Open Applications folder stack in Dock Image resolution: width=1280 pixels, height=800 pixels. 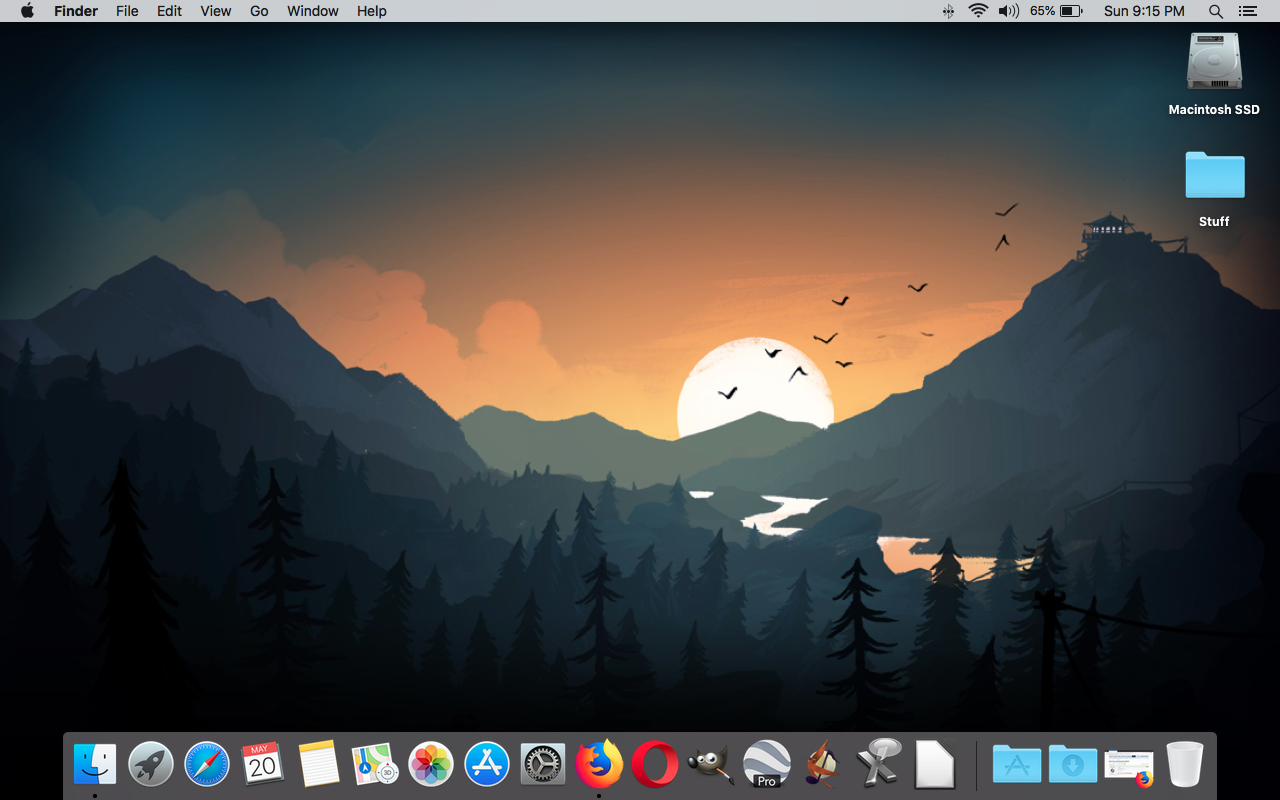click(1017, 765)
